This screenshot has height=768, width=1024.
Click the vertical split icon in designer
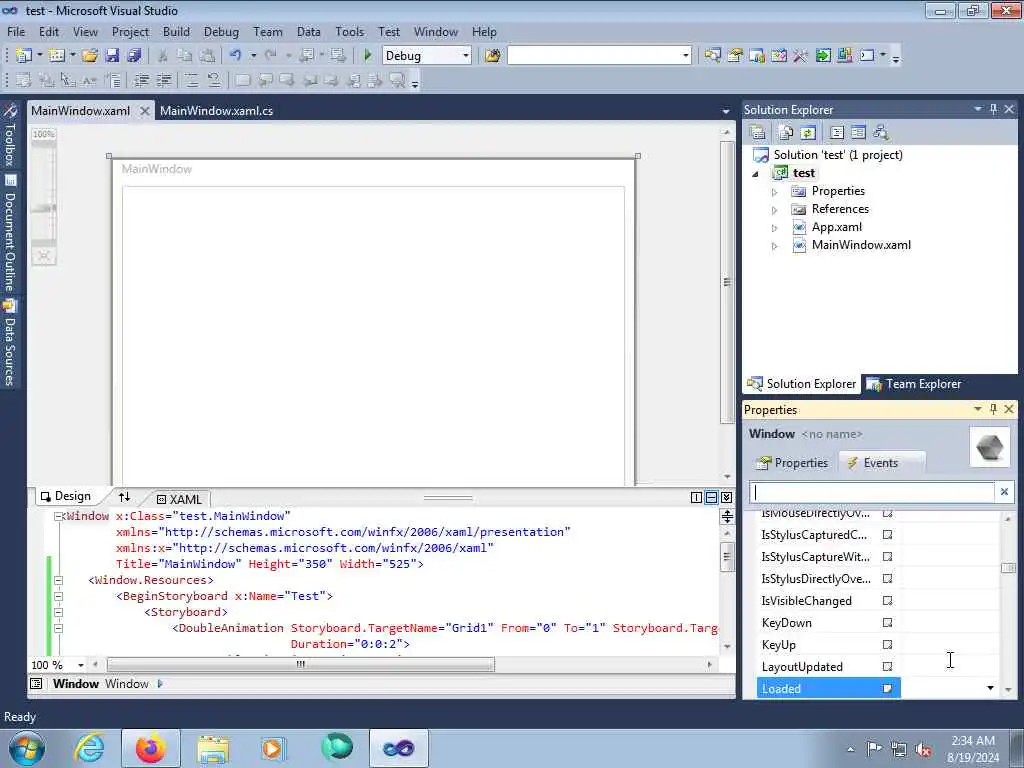[x=696, y=498]
